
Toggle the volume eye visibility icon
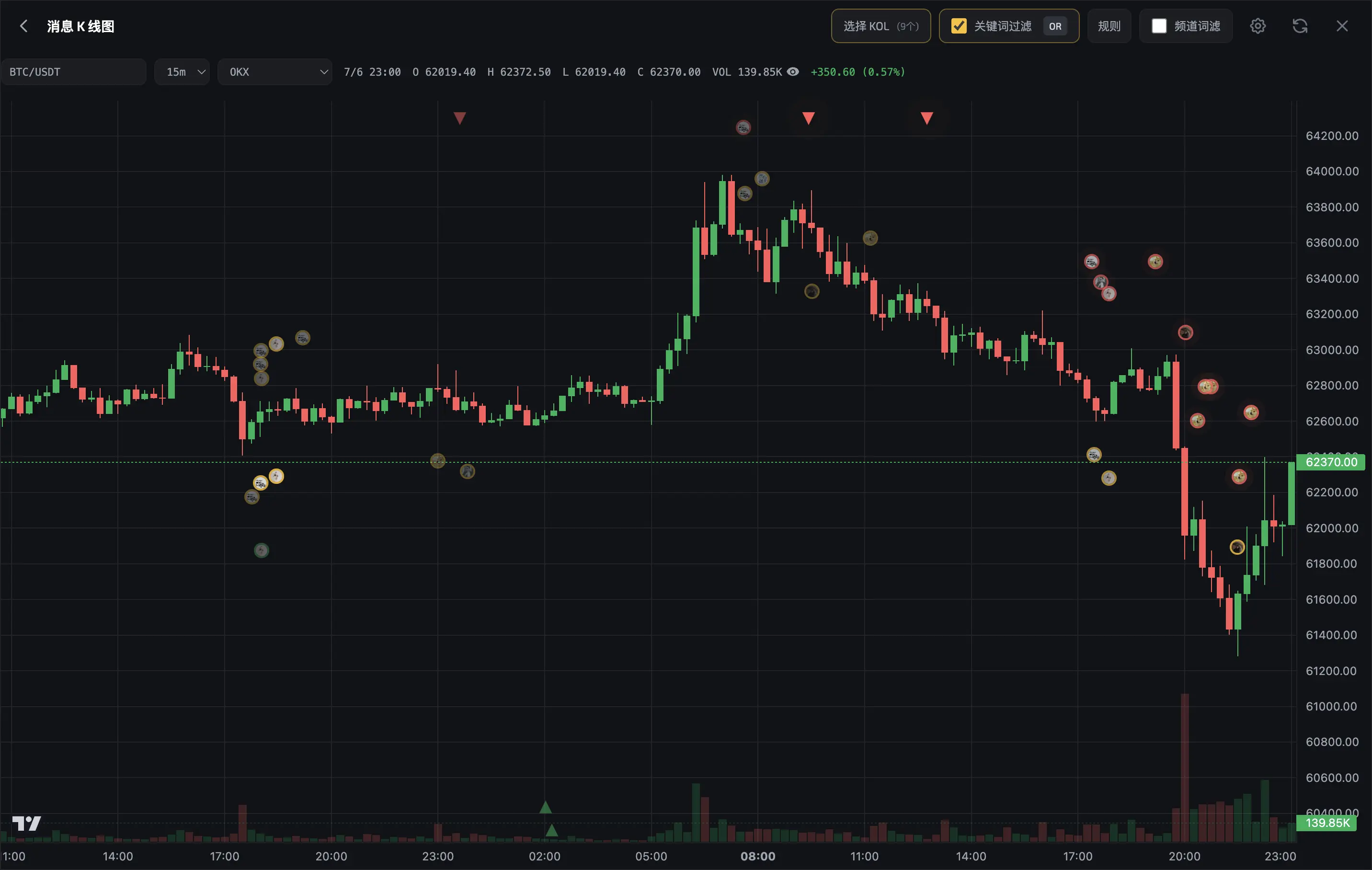pos(792,72)
